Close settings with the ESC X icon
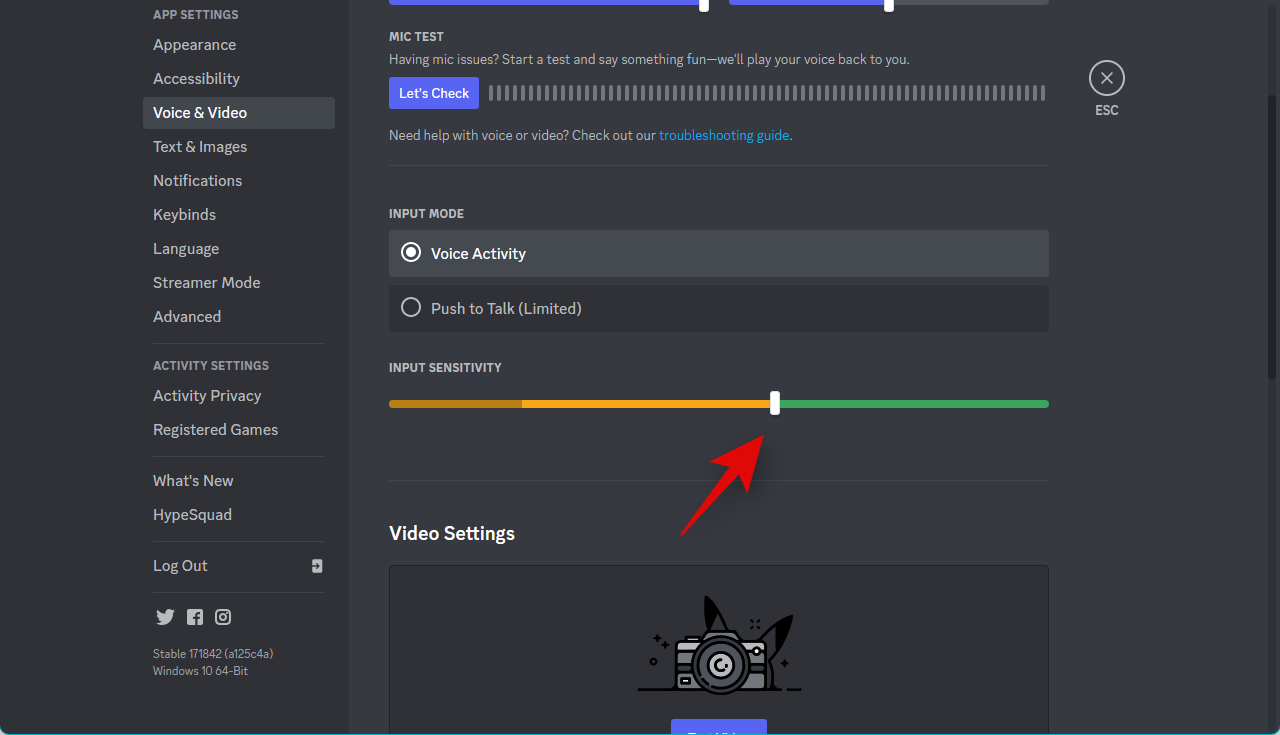1280x735 pixels. pos(1106,78)
